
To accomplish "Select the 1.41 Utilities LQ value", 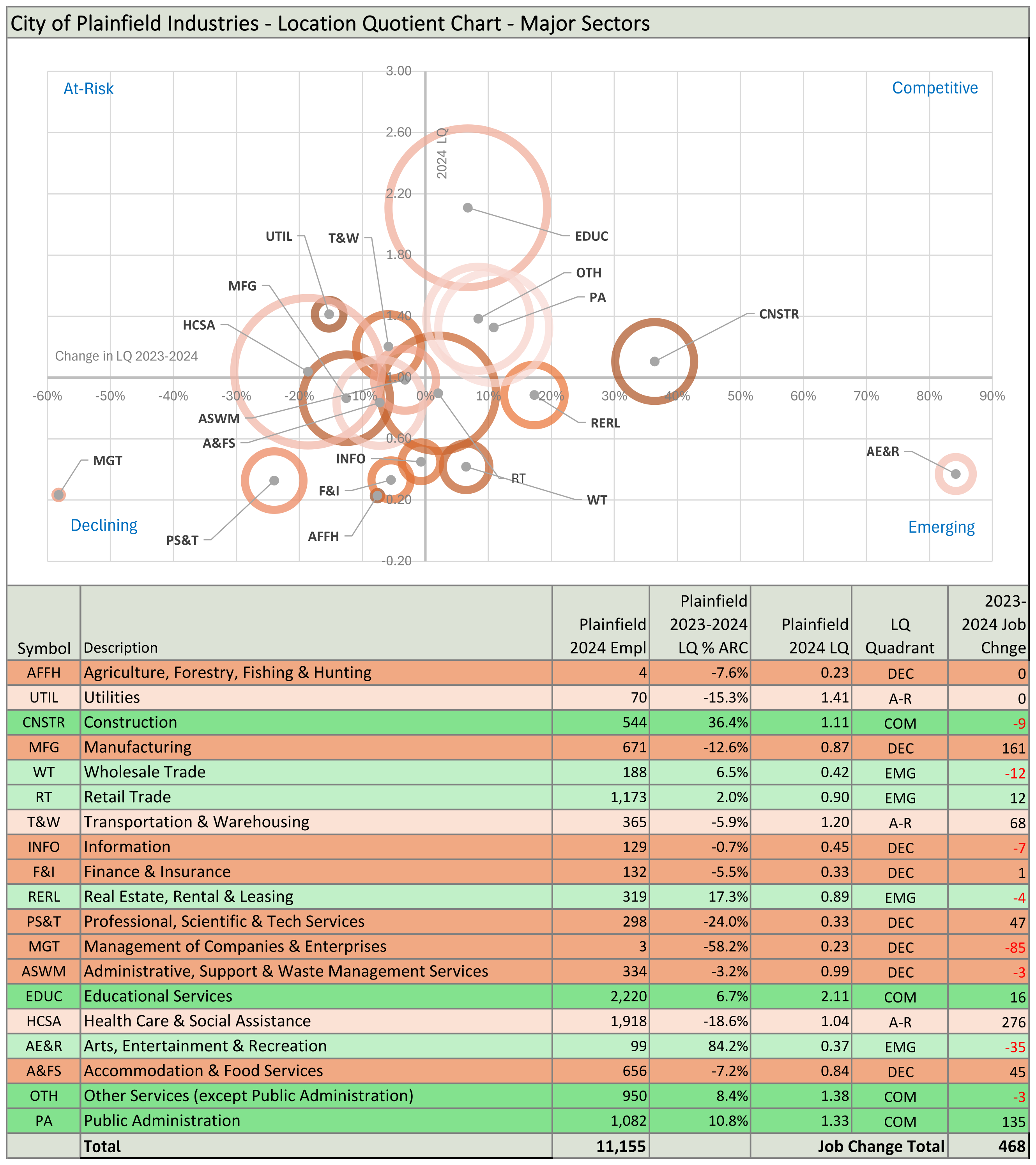I will [x=835, y=697].
